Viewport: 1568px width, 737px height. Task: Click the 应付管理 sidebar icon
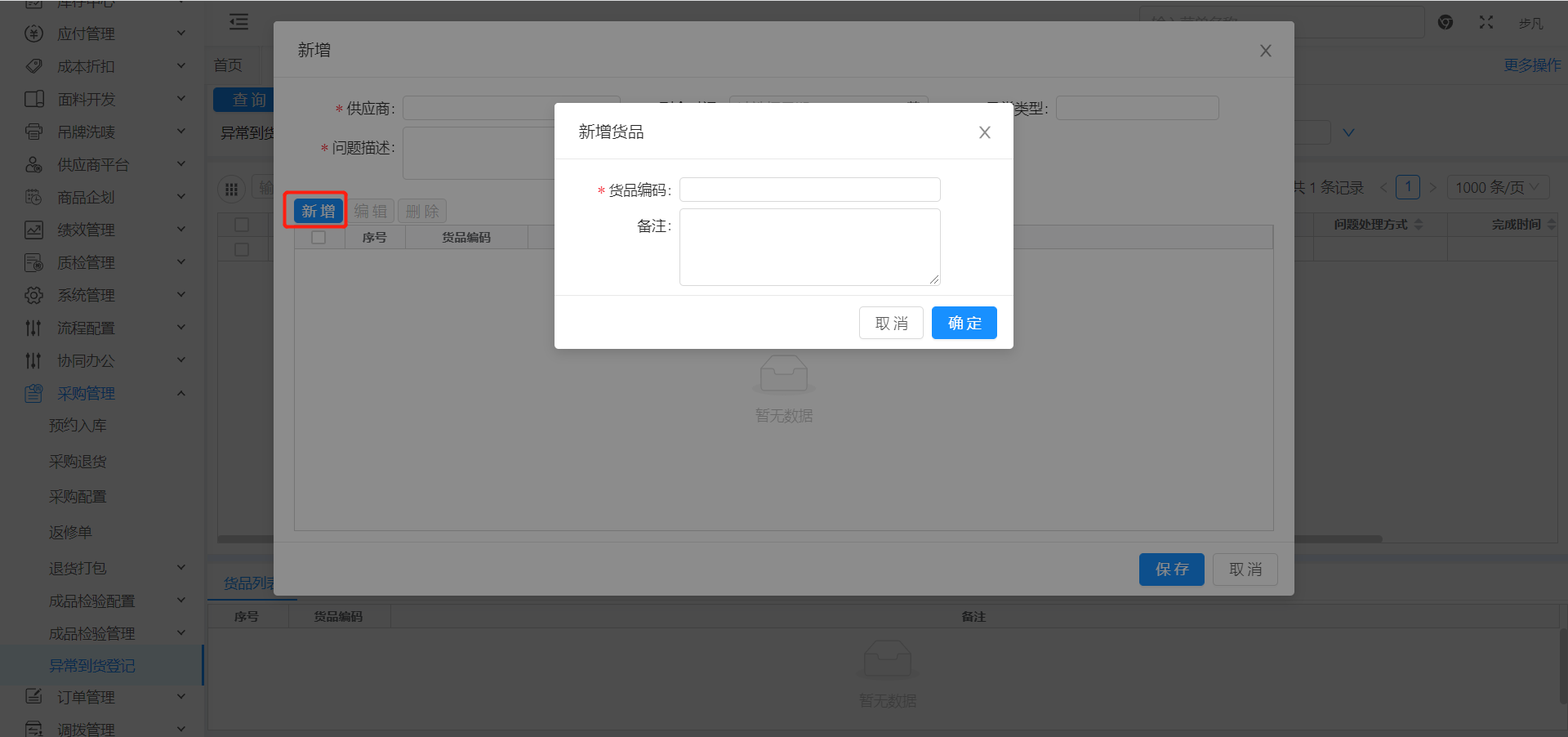pos(33,33)
